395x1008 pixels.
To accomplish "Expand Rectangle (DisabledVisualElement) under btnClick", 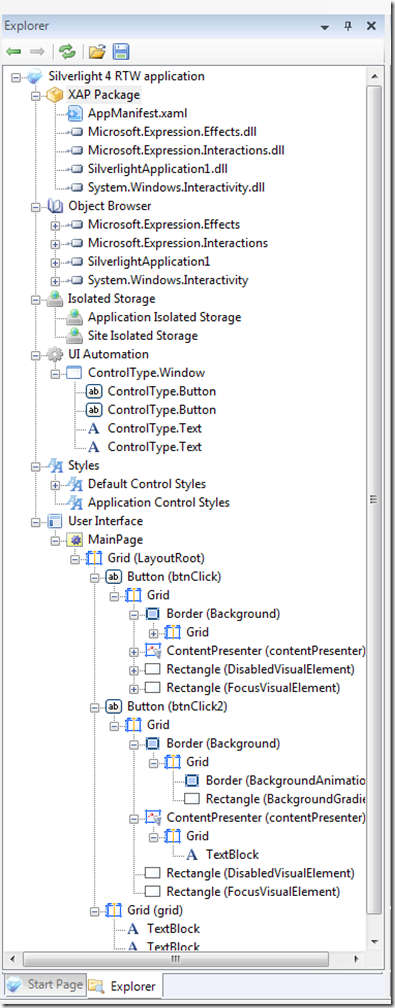I will click(134, 670).
